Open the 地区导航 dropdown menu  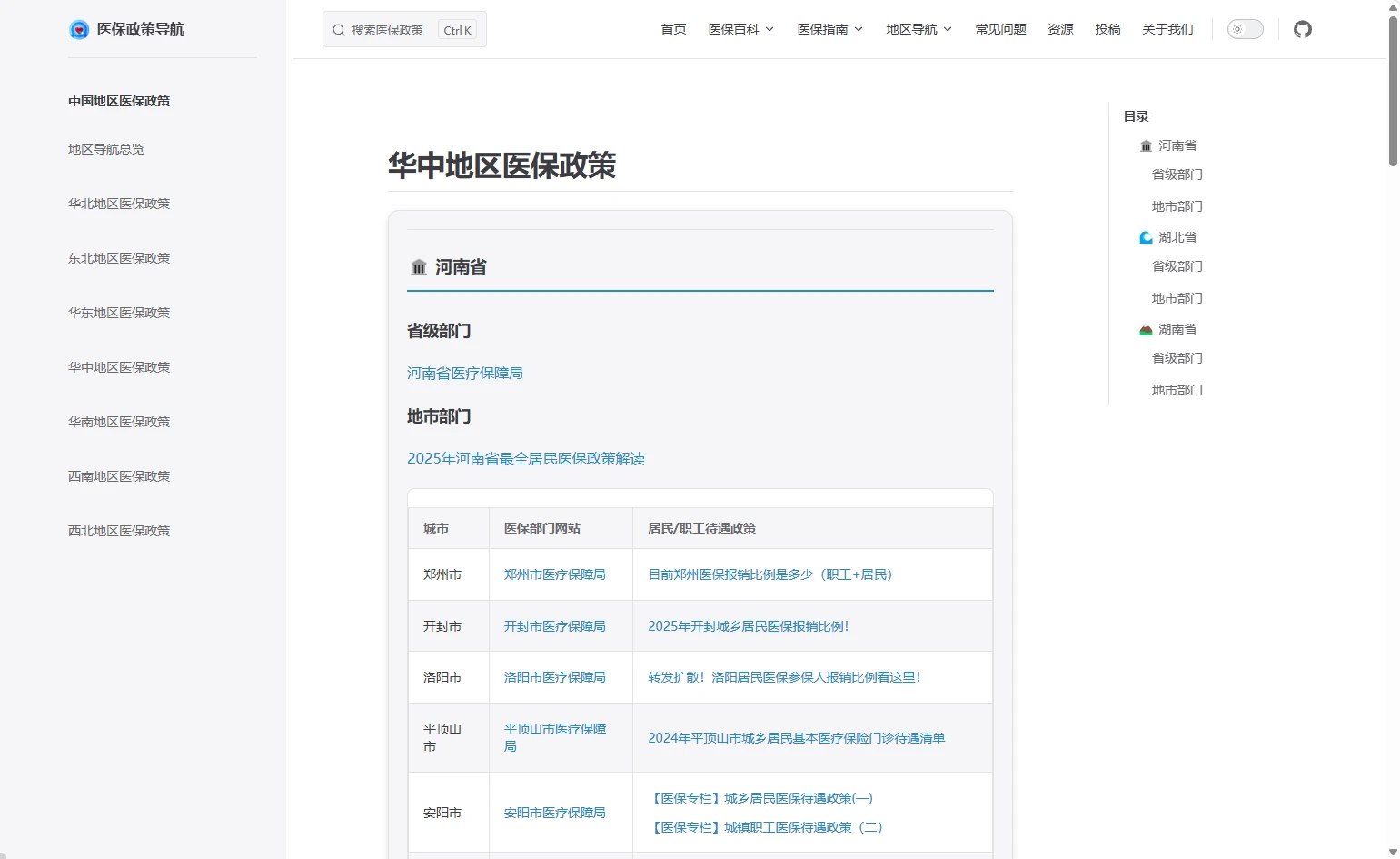point(918,30)
